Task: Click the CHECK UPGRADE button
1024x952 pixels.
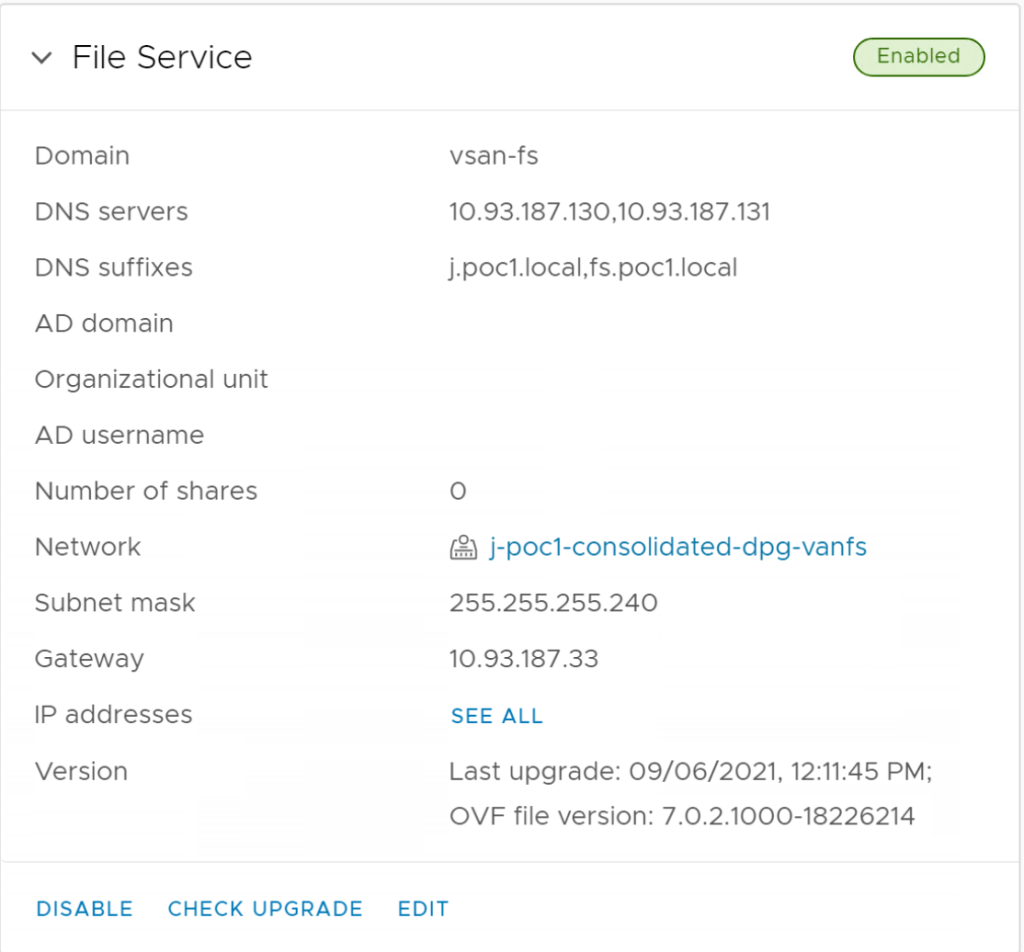Action: click(265, 909)
